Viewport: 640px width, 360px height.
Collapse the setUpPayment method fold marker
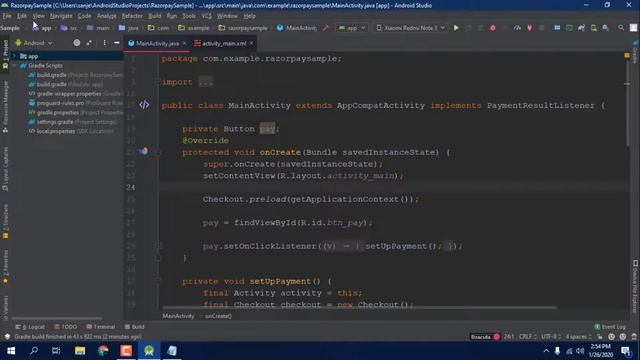click(x=159, y=281)
